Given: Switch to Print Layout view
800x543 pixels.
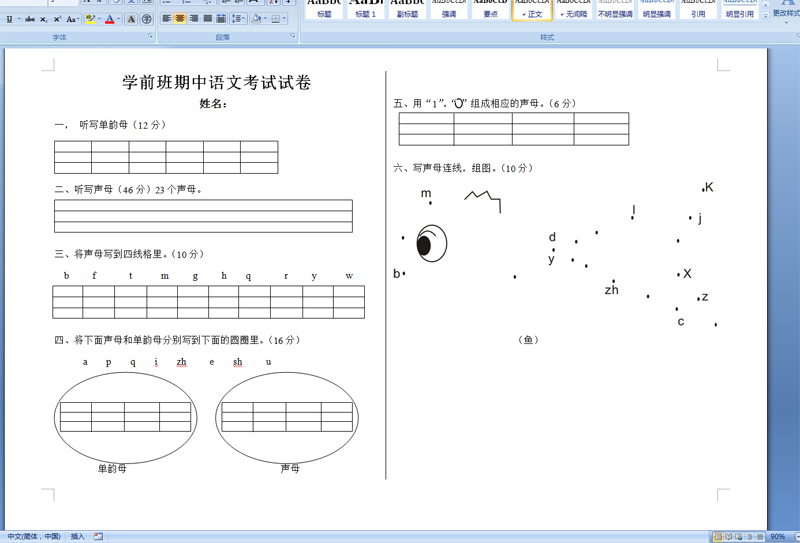Looking at the screenshot, I should pyautogui.click(x=718, y=536).
